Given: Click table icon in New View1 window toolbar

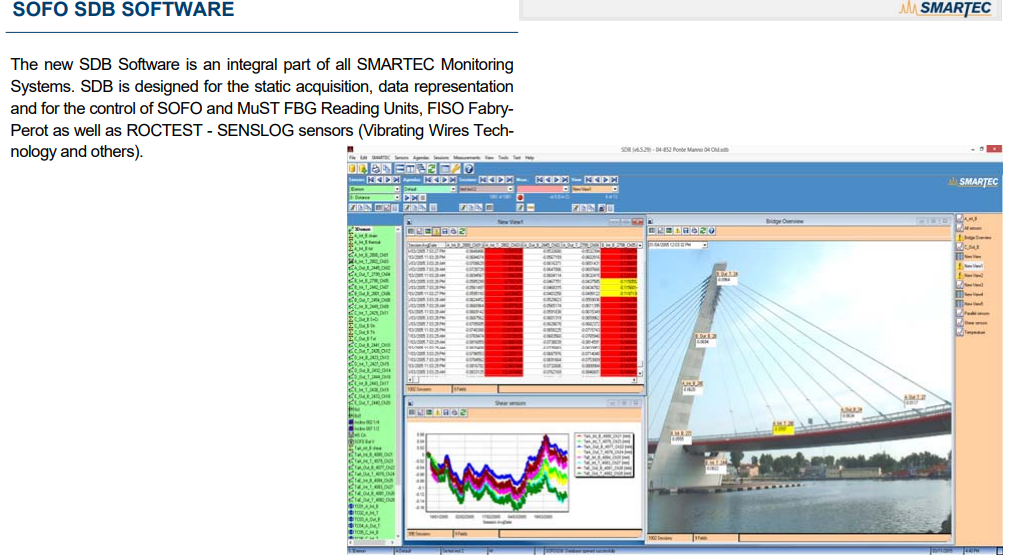Looking at the screenshot, I should 411,231.
